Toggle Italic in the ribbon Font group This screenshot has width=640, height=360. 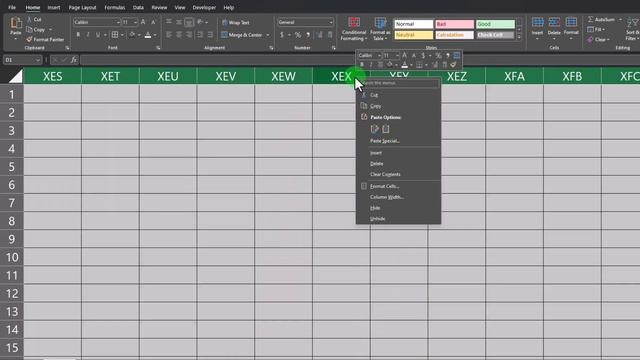[x=88, y=35]
